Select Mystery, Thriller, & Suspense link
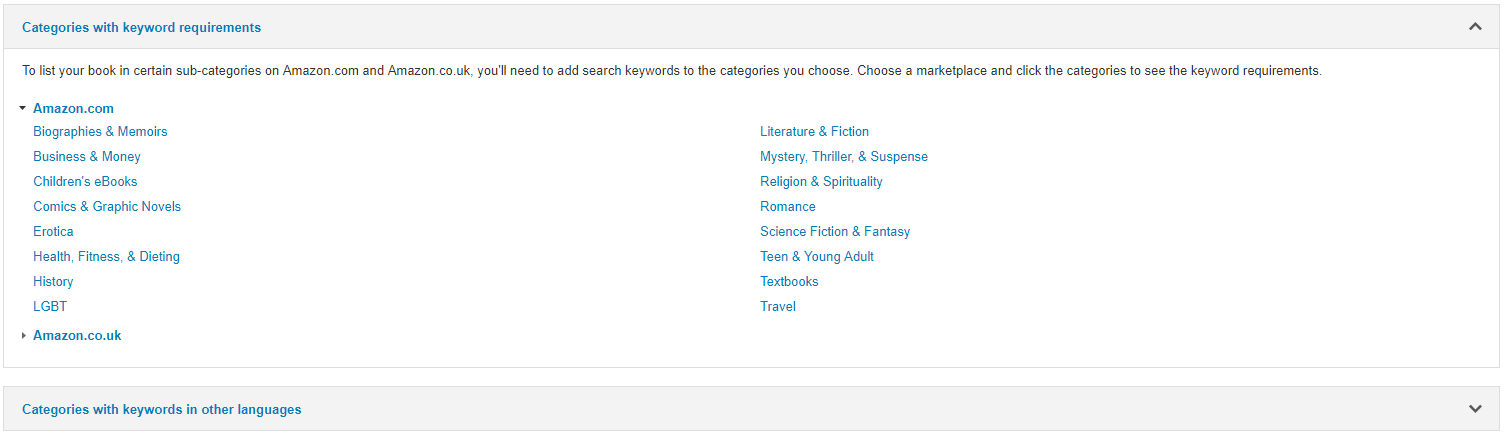The image size is (1504, 438). click(843, 157)
